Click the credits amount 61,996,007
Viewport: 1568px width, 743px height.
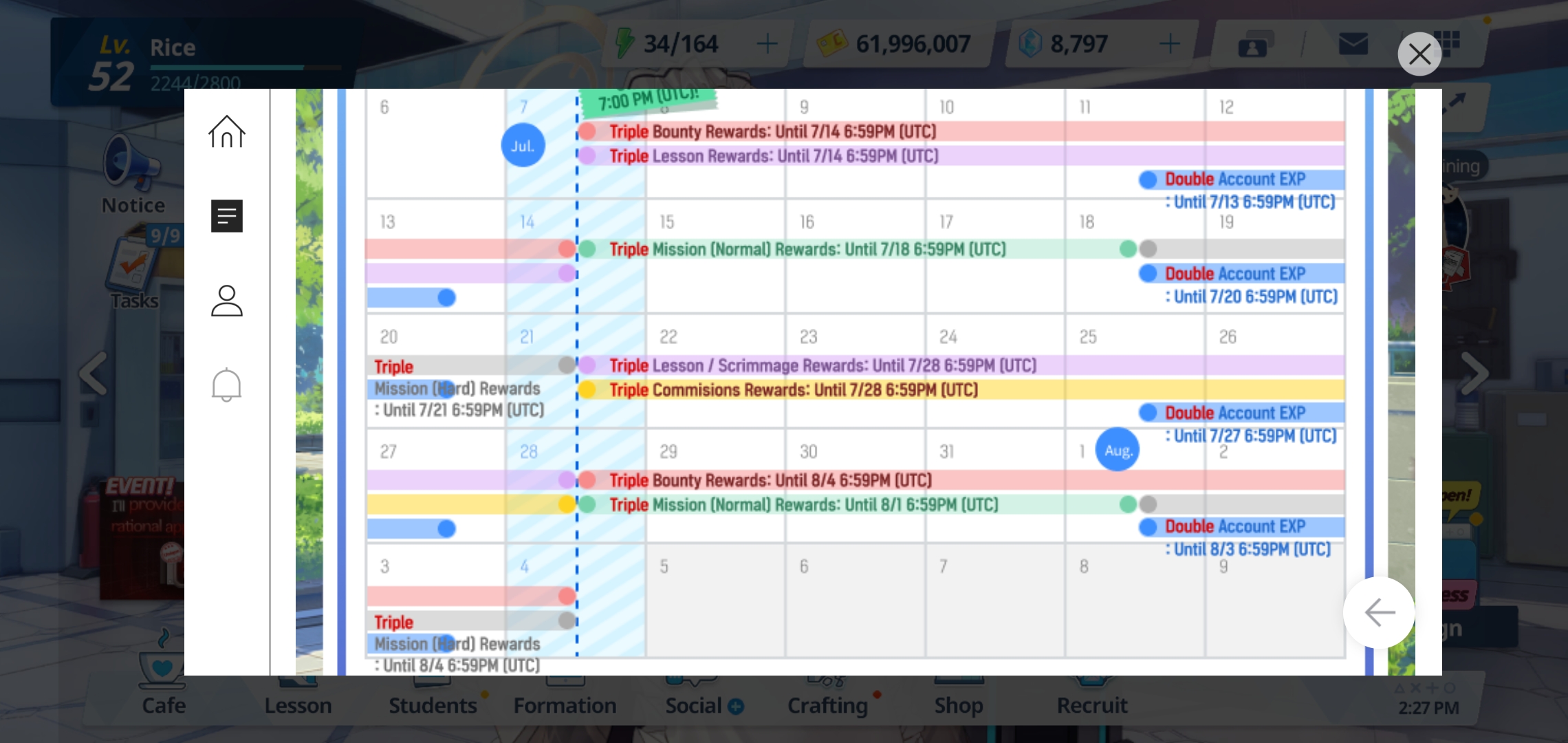coord(913,44)
